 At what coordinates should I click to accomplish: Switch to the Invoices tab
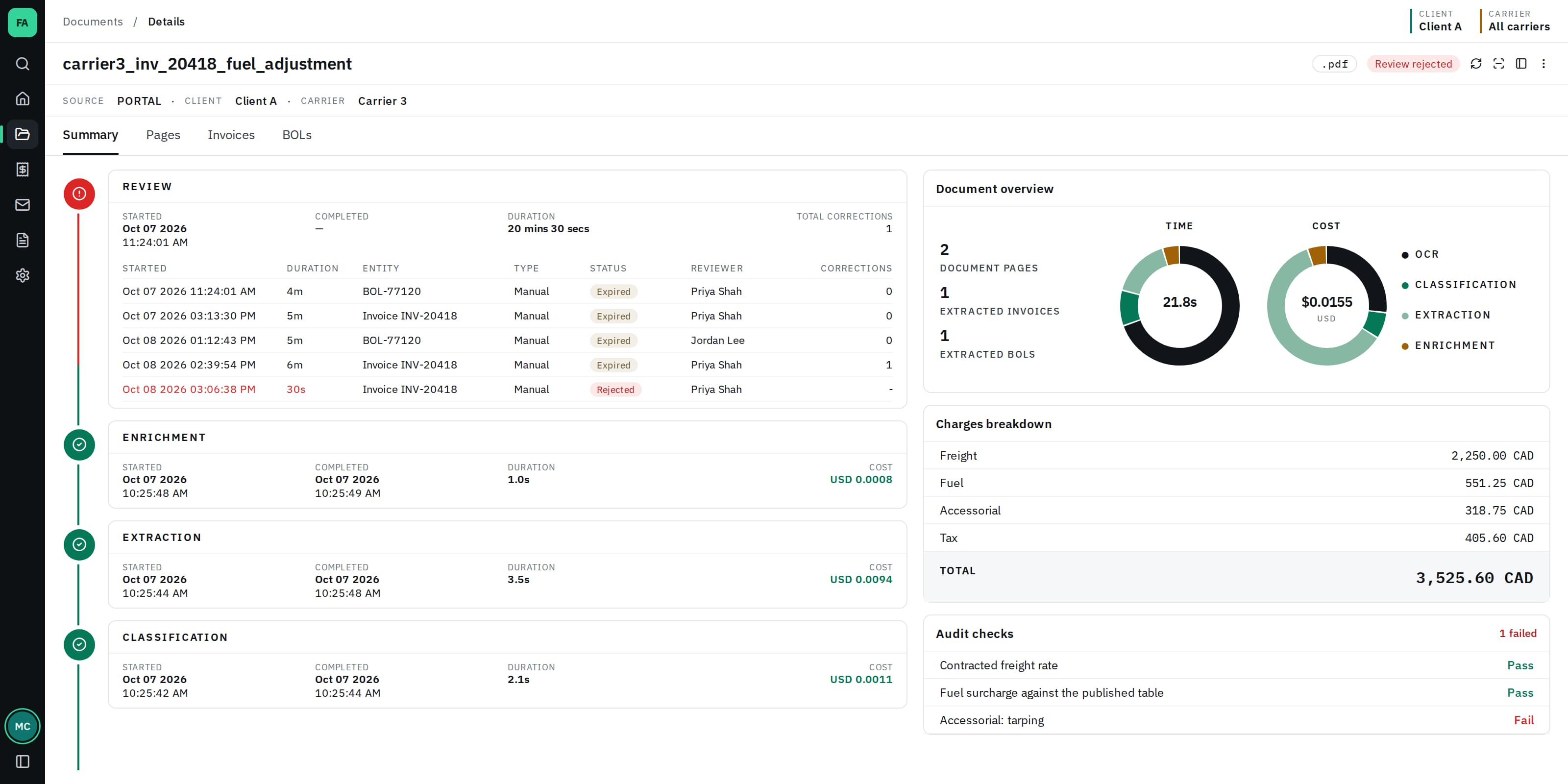pos(231,135)
